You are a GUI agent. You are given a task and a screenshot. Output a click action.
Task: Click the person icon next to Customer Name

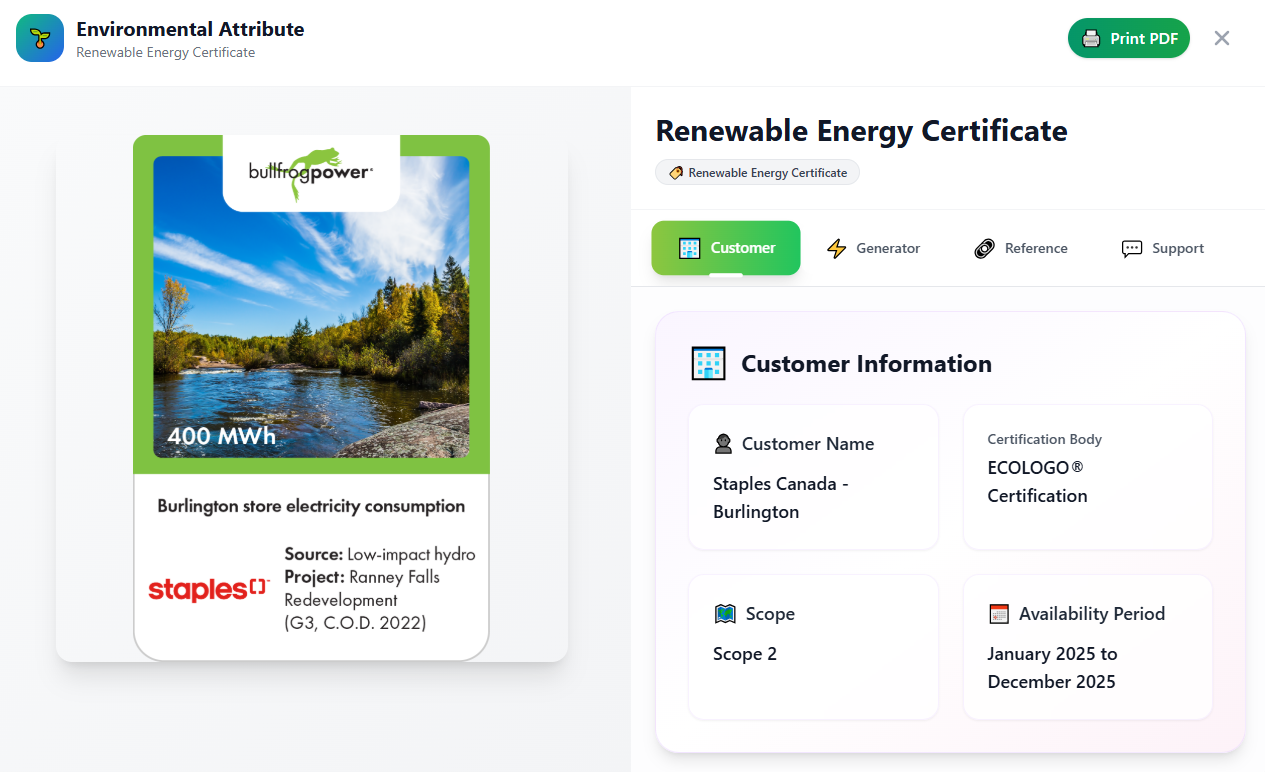(722, 443)
